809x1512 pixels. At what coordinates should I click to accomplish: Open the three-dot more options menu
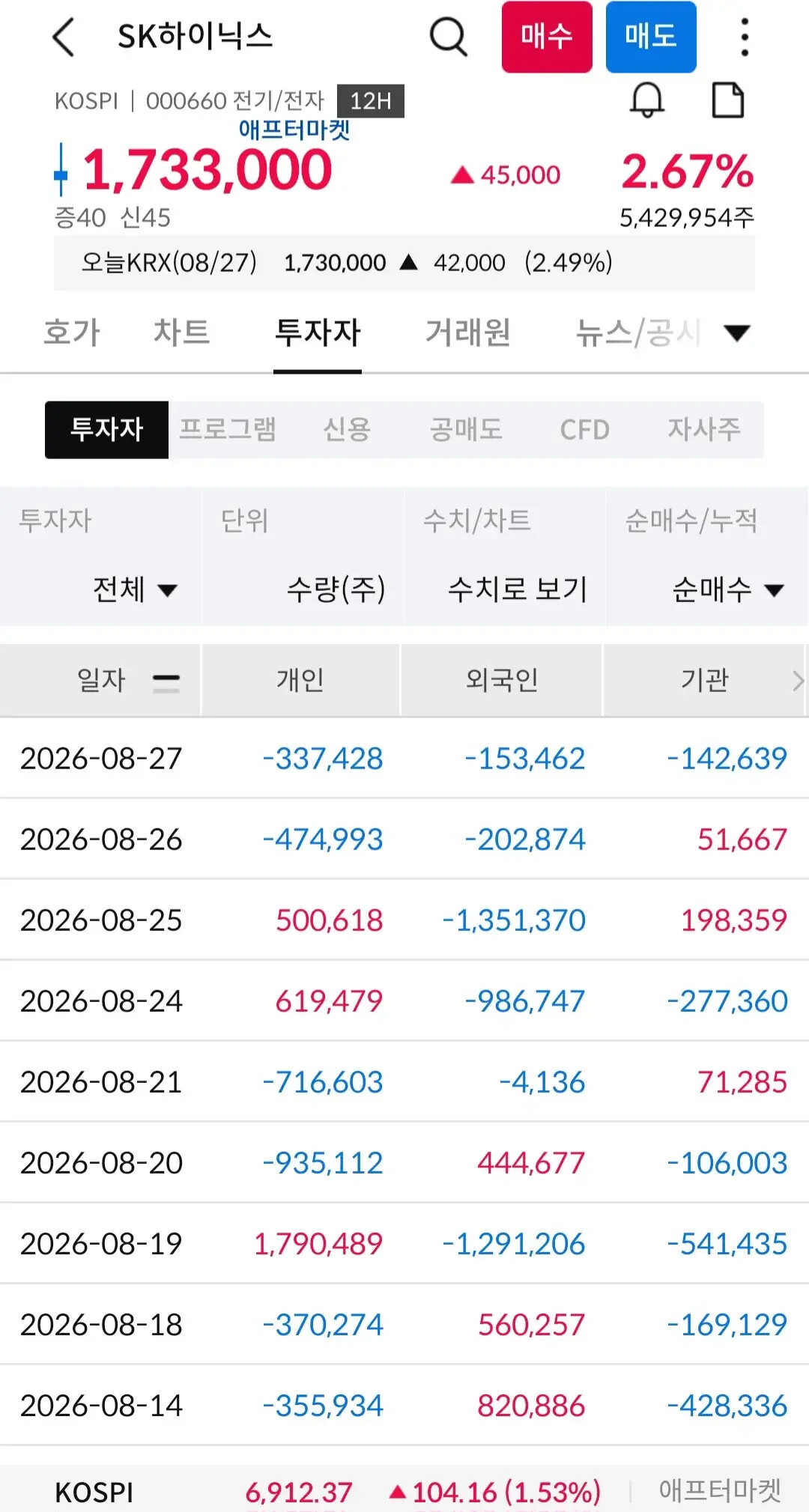[744, 37]
